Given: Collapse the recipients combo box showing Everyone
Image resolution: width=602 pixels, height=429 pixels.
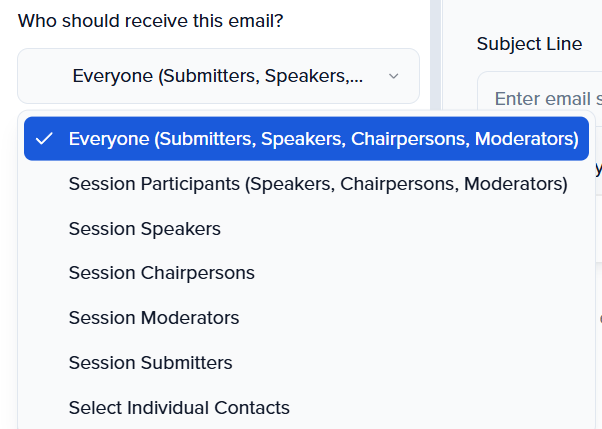Looking at the screenshot, I should 218,76.
